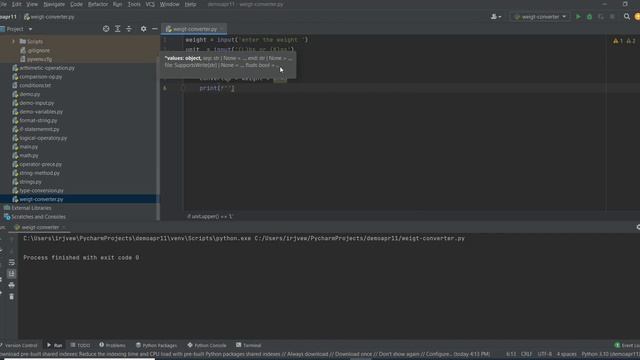Open Problems tool window
The height and width of the screenshot is (360, 640).
tap(113, 345)
